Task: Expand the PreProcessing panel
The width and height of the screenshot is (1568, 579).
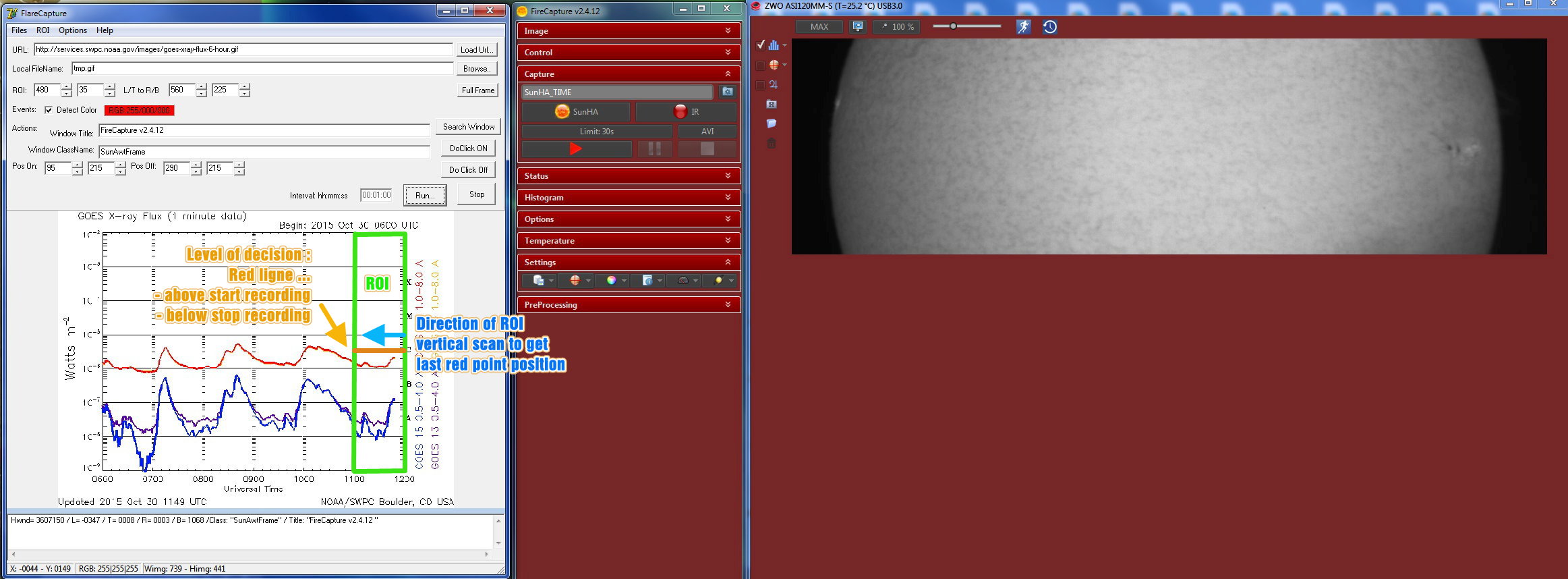Action: pyautogui.click(x=629, y=304)
